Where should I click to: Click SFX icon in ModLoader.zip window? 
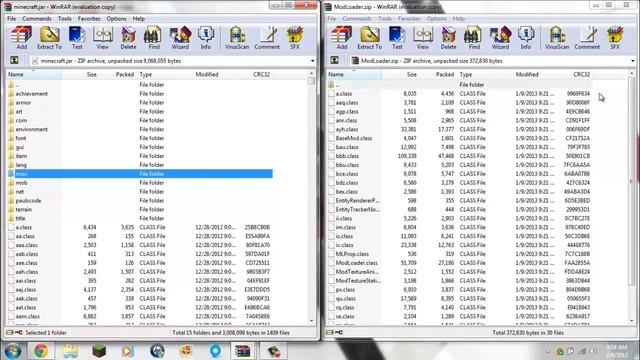tap(615, 38)
